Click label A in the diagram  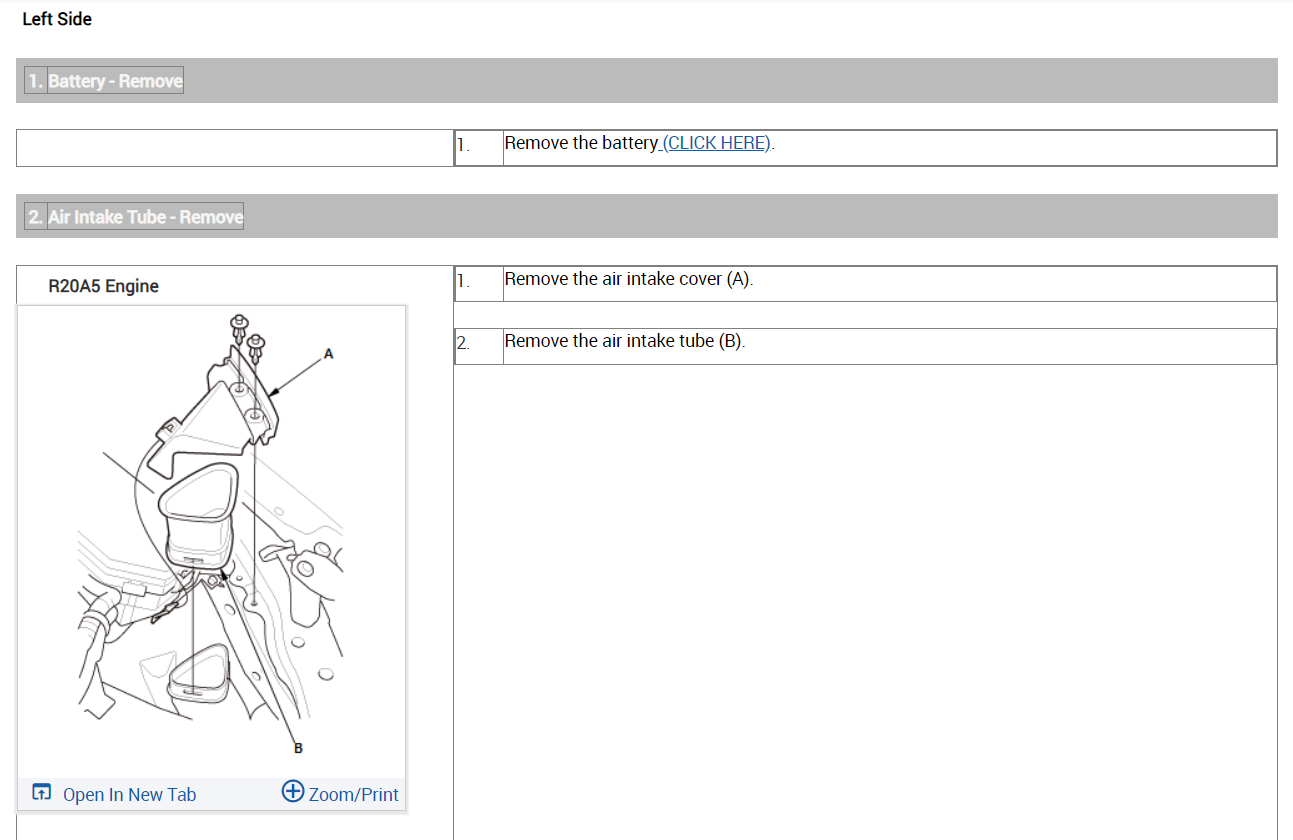(328, 354)
